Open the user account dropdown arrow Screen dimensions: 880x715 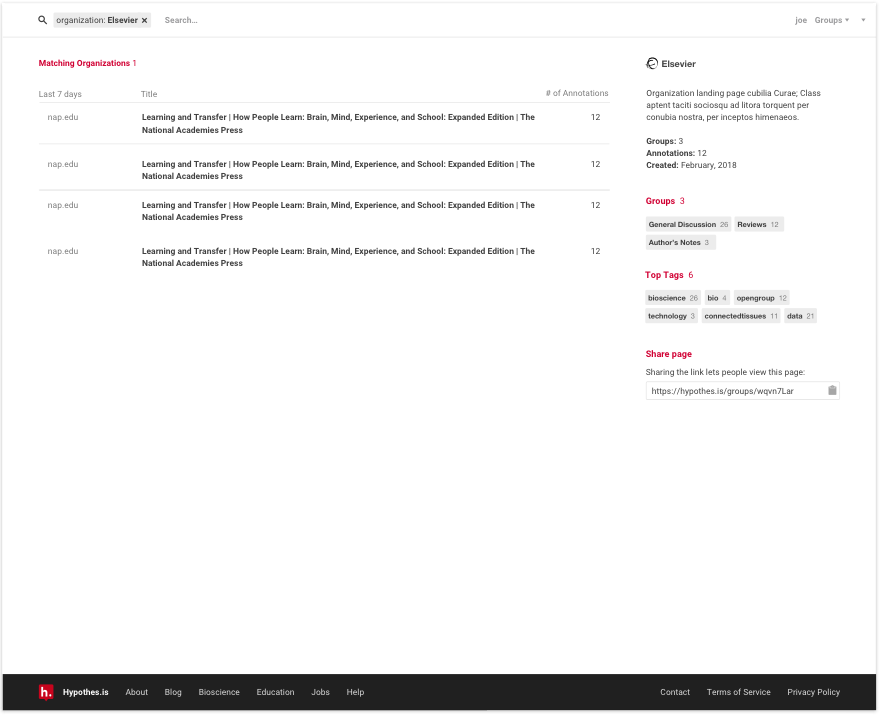click(x=863, y=20)
